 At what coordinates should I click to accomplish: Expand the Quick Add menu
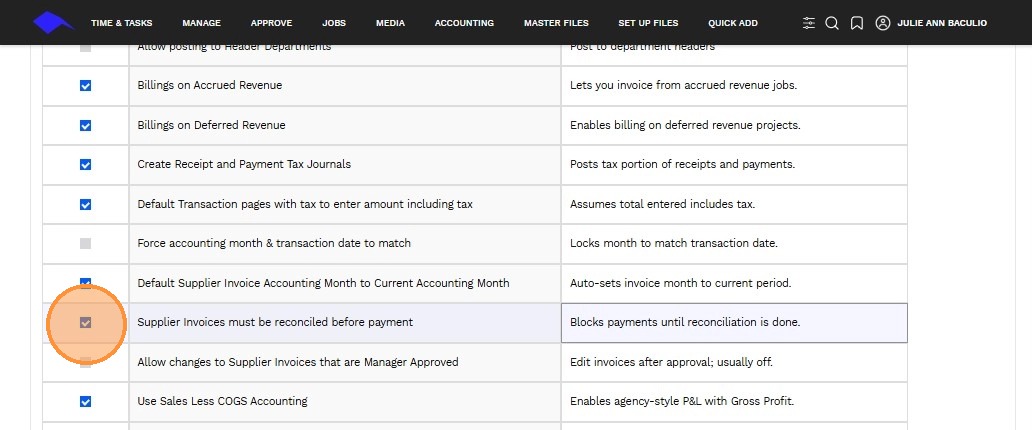coord(733,23)
